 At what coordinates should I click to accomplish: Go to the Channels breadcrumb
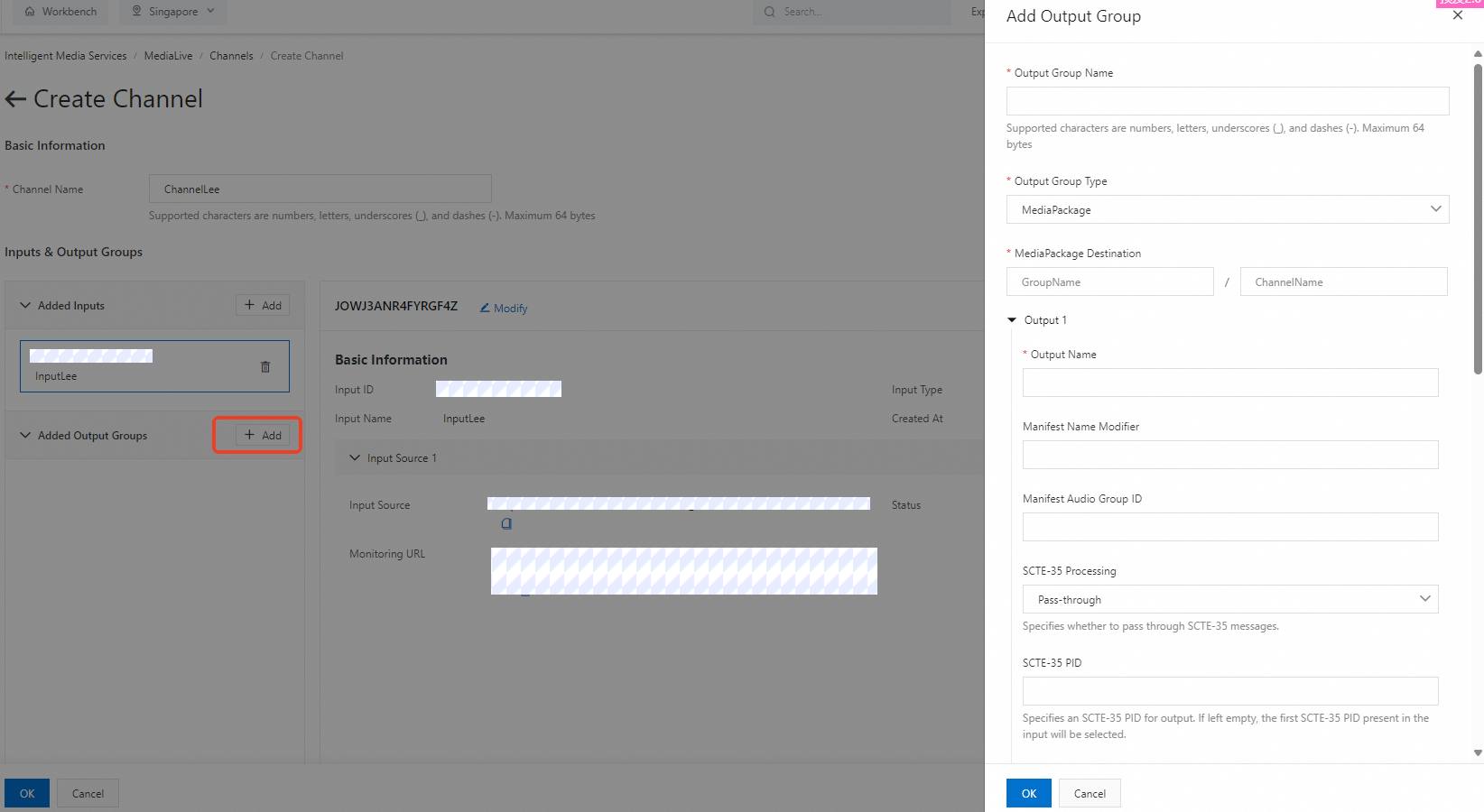coord(231,56)
